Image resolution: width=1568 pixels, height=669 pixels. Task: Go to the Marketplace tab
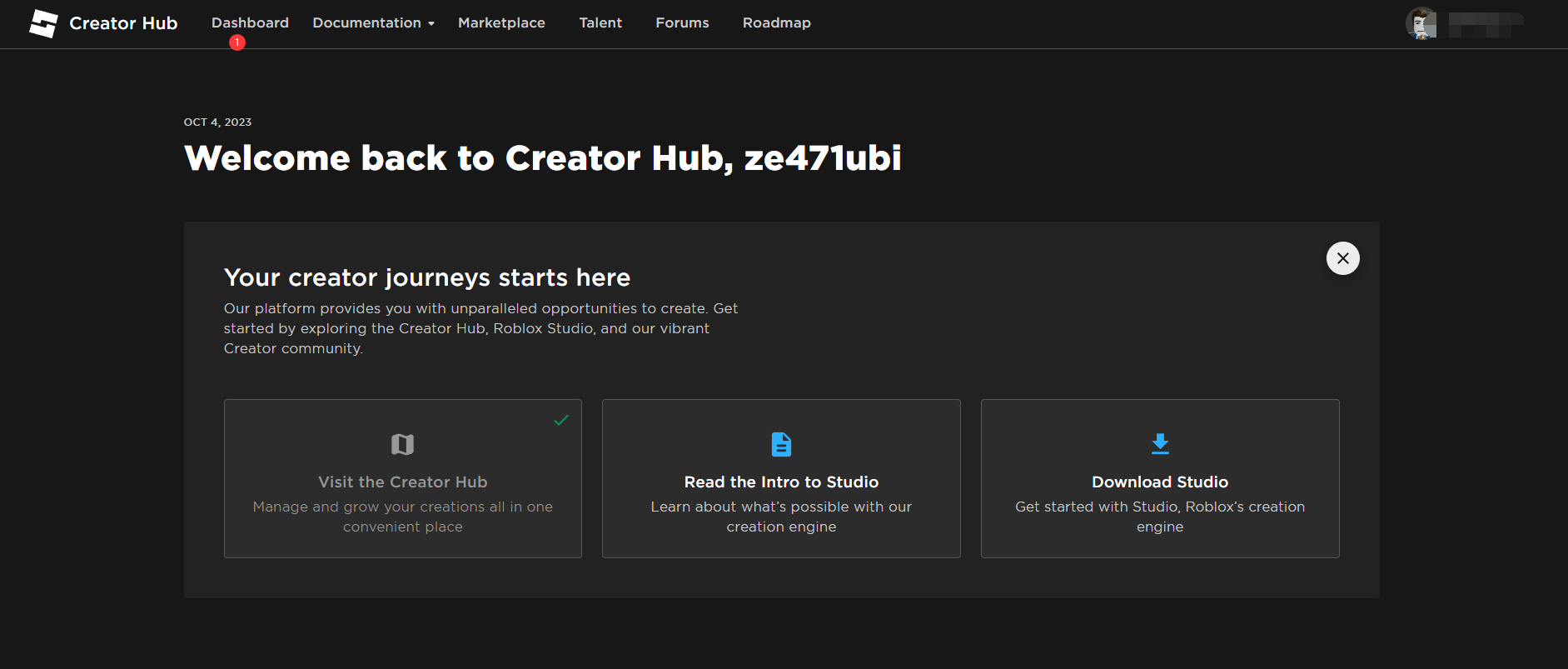pos(501,22)
